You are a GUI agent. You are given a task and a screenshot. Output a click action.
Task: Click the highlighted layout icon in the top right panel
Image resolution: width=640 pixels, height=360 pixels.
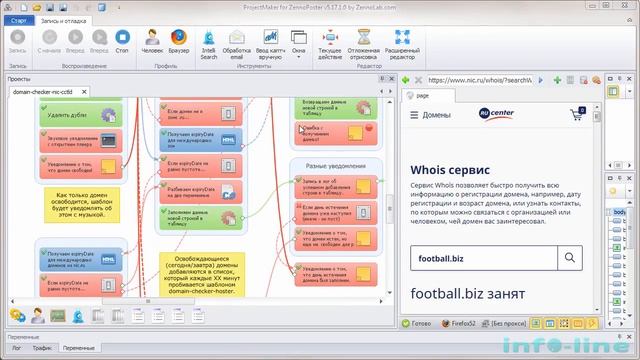613,91
